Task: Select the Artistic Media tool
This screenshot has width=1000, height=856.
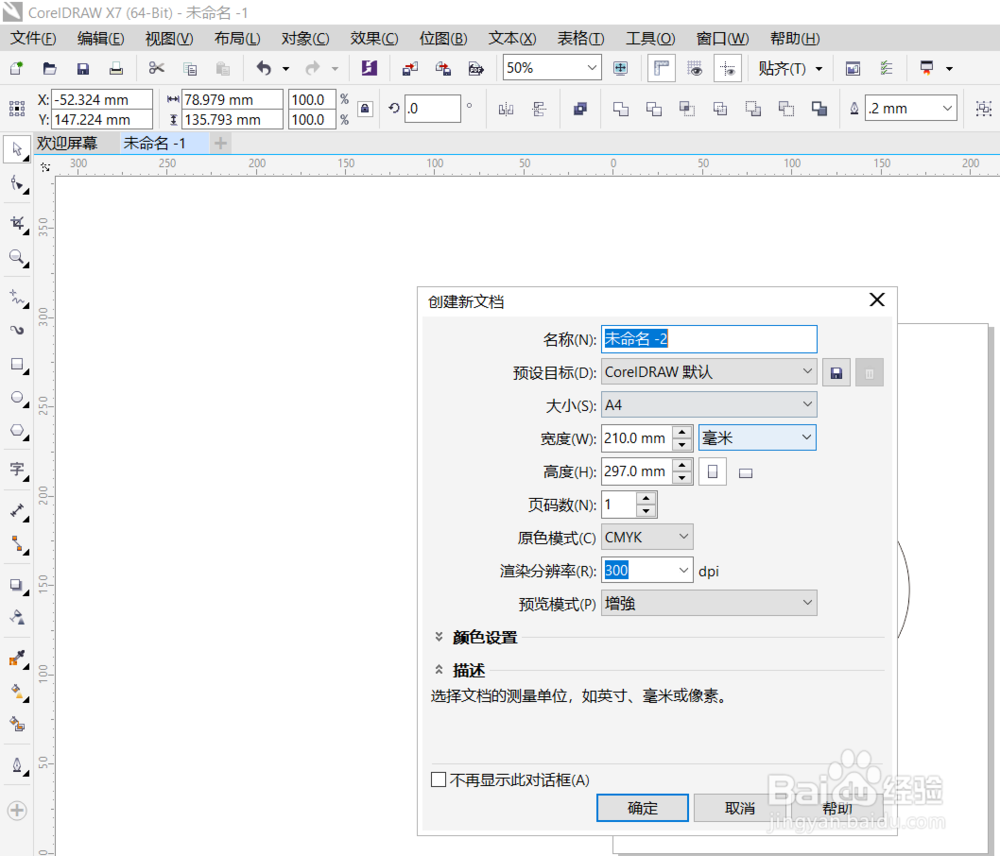Action: [x=17, y=330]
